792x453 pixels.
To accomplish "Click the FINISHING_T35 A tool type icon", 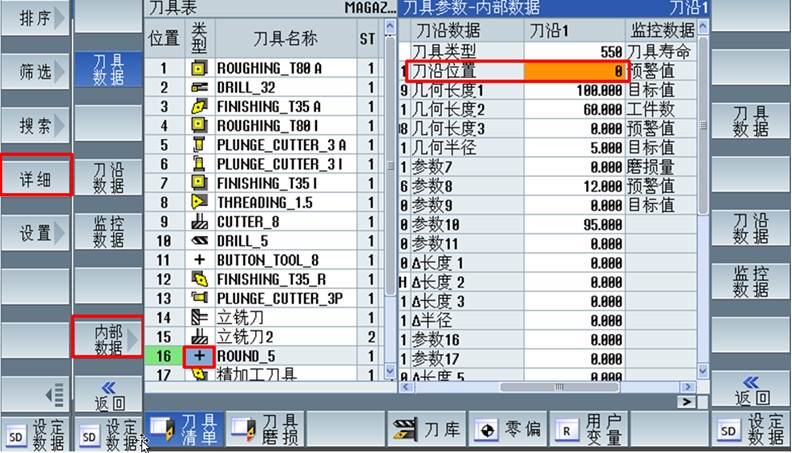I will point(200,107).
